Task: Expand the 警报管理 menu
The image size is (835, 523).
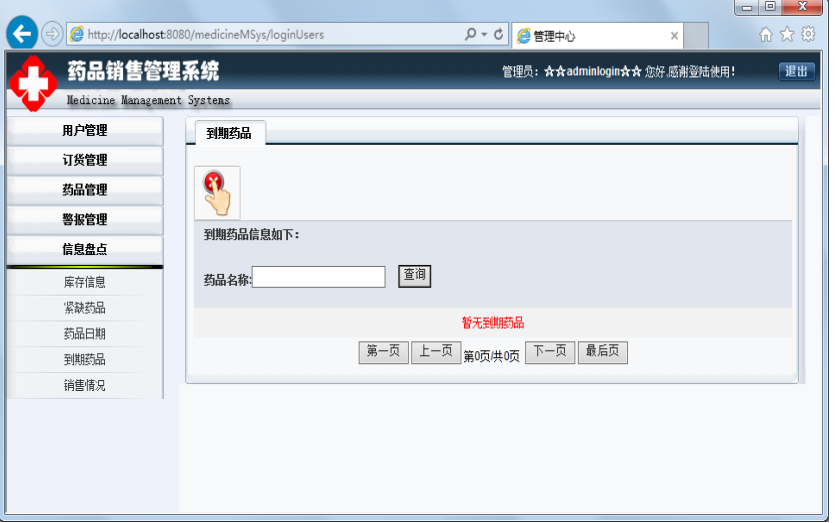Action: [x=85, y=220]
